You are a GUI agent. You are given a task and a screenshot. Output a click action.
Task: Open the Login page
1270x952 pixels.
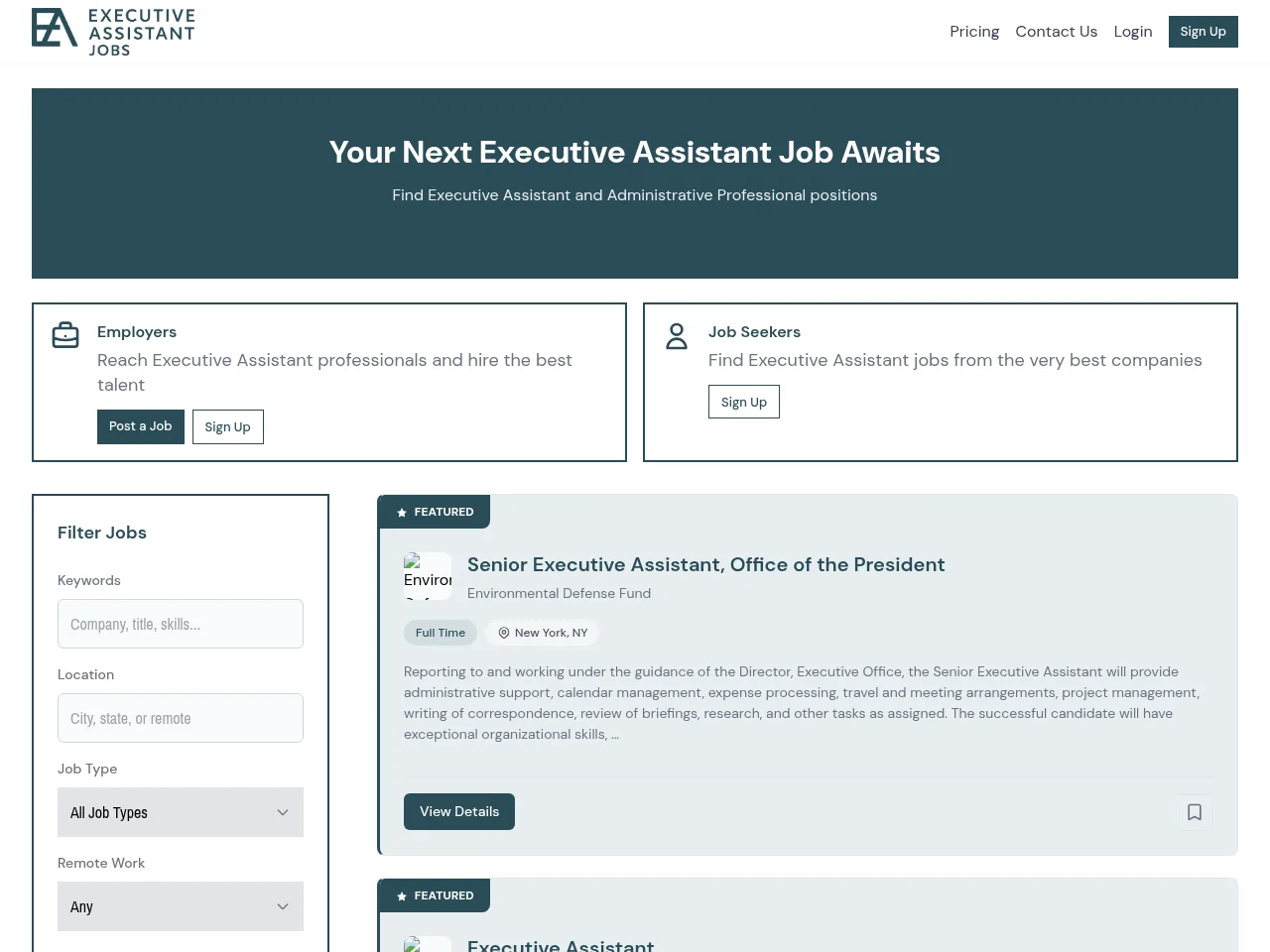(1133, 32)
